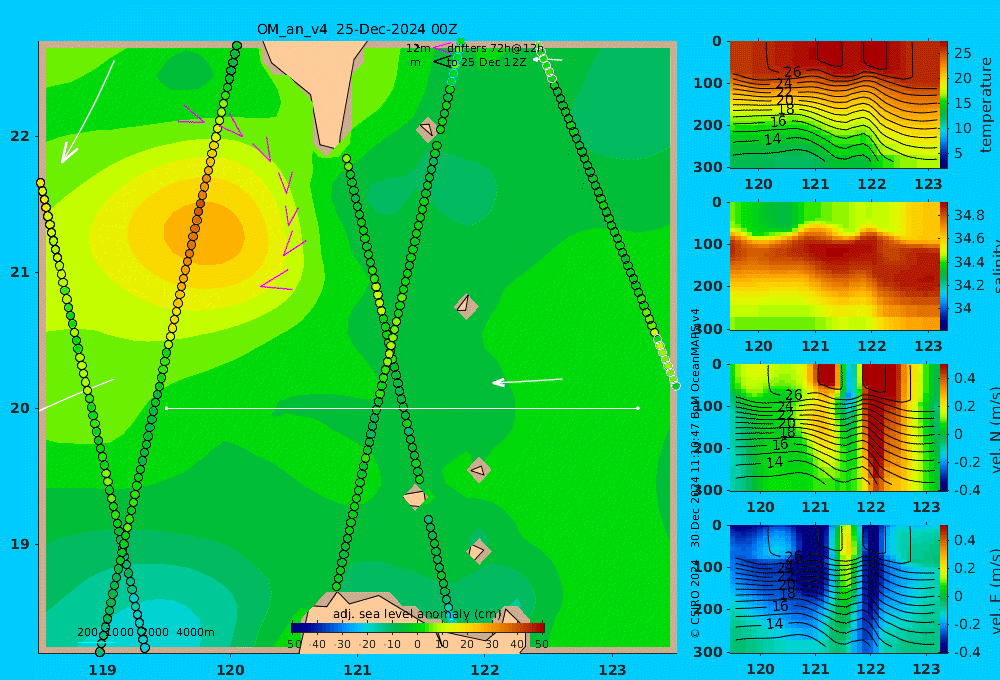Click the 'vel. N (m/s)' axis label
The image size is (1000, 680).
coord(995,429)
